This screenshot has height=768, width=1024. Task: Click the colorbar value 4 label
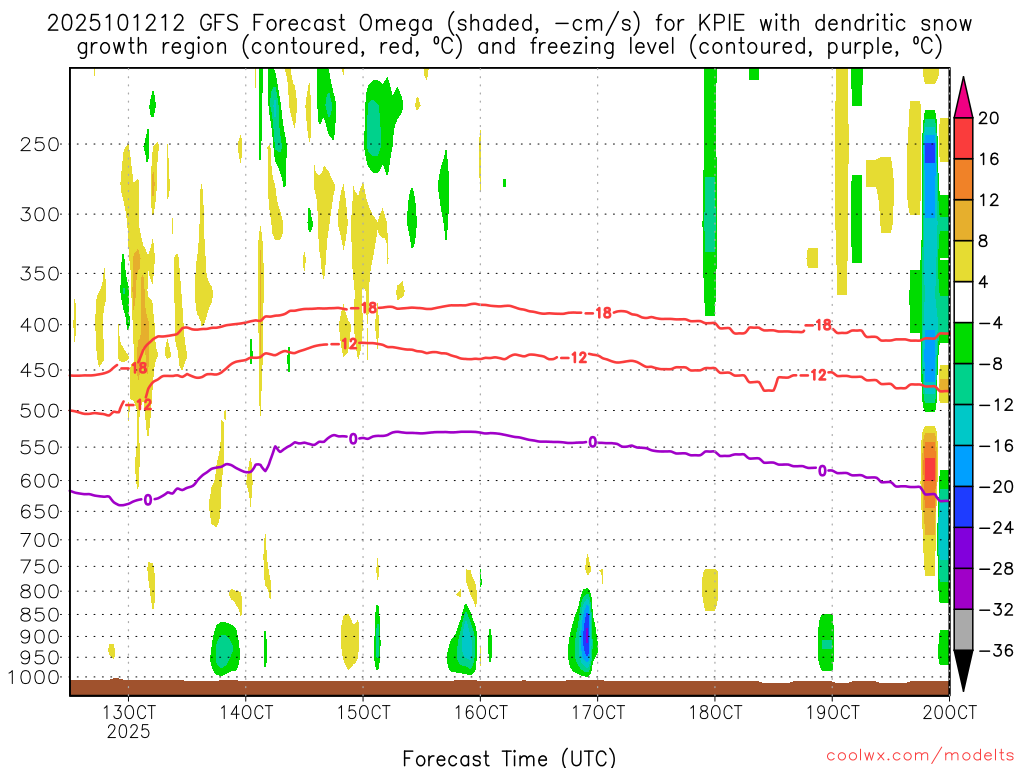click(983, 282)
